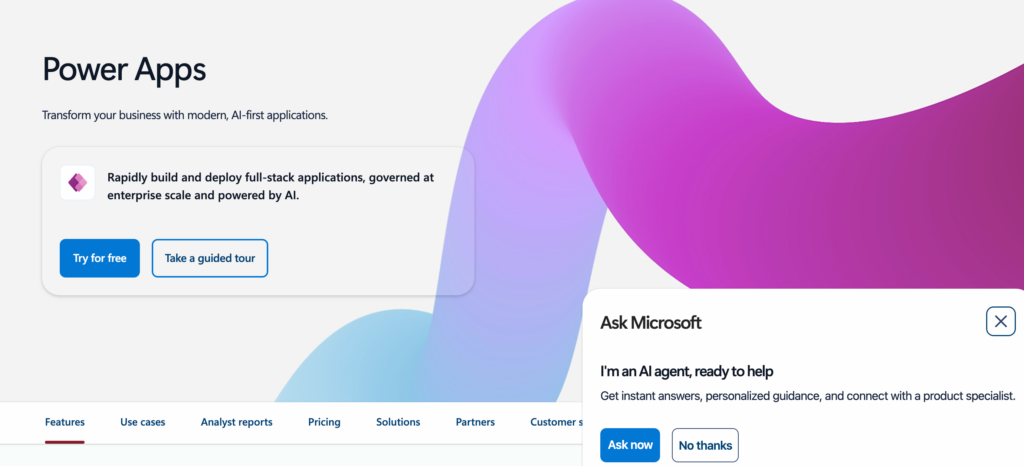Switch to the Use cases tab
Viewport: 1024px width, 466px height.
pyautogui.click(x=143, y=422)
